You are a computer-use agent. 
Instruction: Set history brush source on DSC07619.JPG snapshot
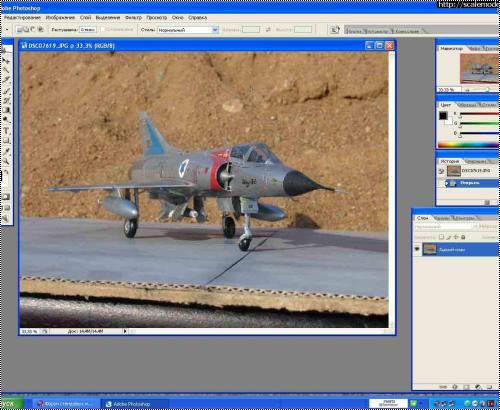(441, 171)
